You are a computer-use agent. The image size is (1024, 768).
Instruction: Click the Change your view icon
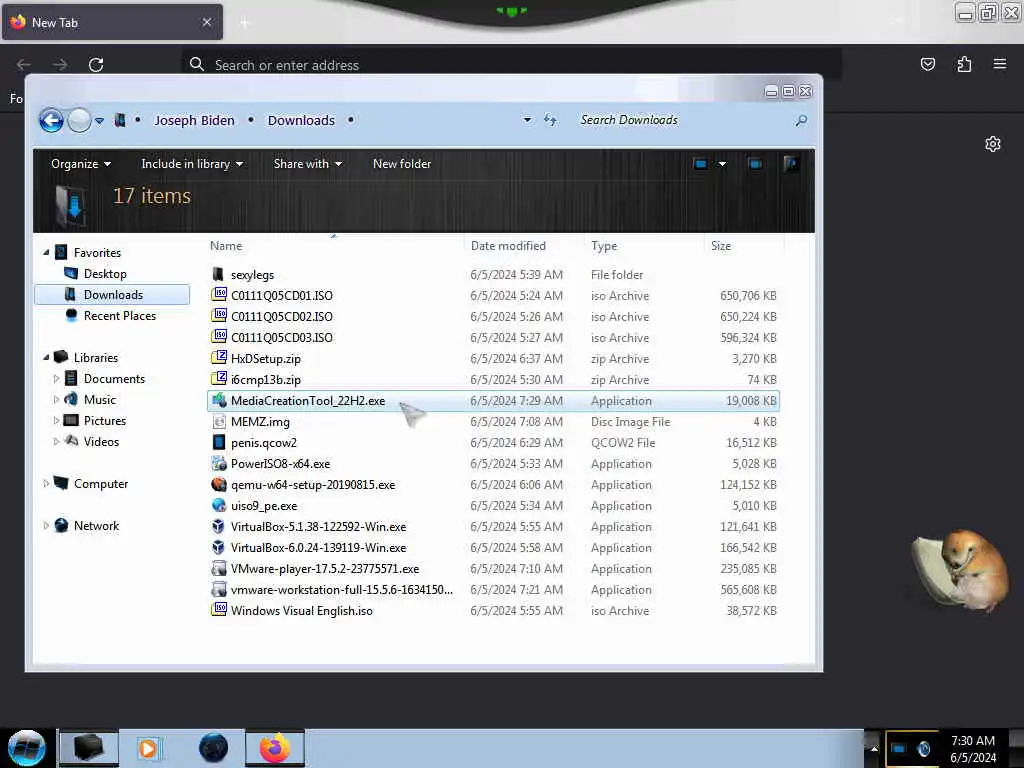click(700, 164)
